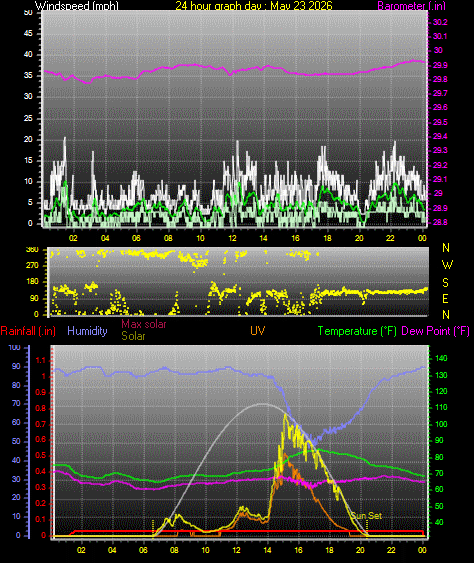Screen dimensions: 474x563
Task: Select the Temperature (°F) legend label
Action: tap(357, 331)
